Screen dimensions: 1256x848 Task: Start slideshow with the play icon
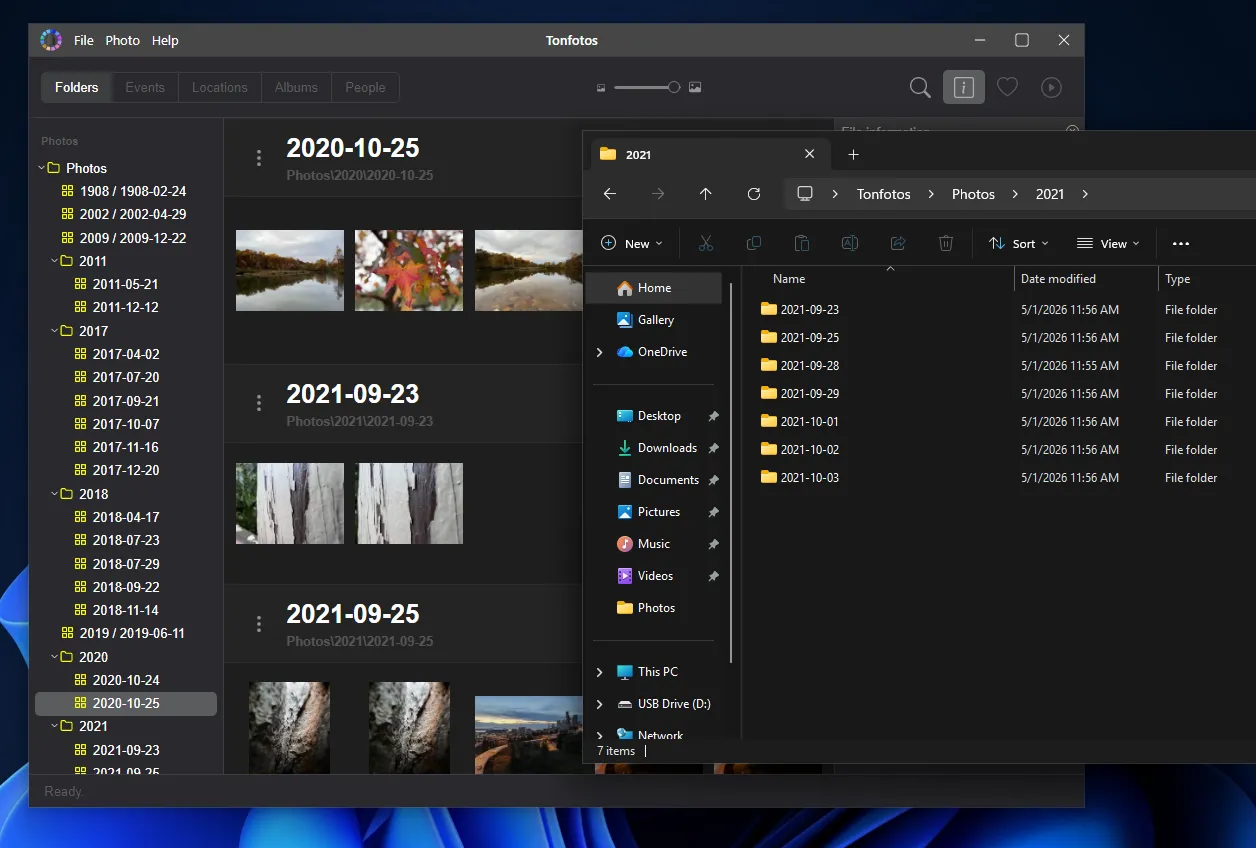1051,88
